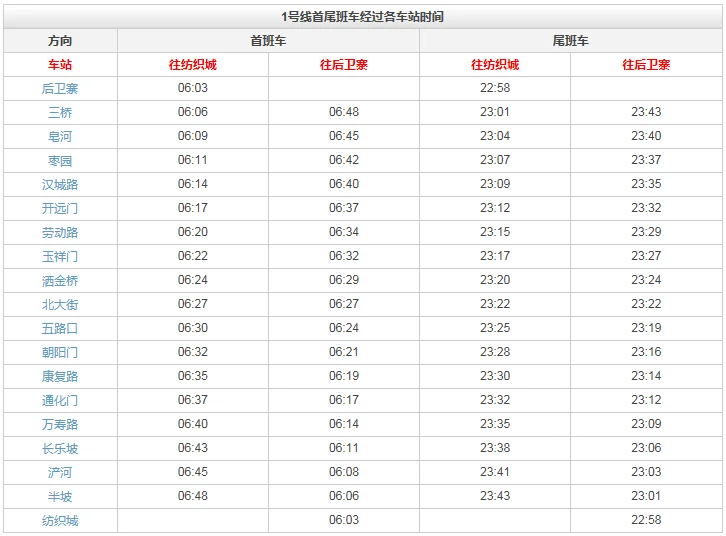Viewport: 726px width, 536px height.
Task: Open the 五路口 station link
Action: 60,328
